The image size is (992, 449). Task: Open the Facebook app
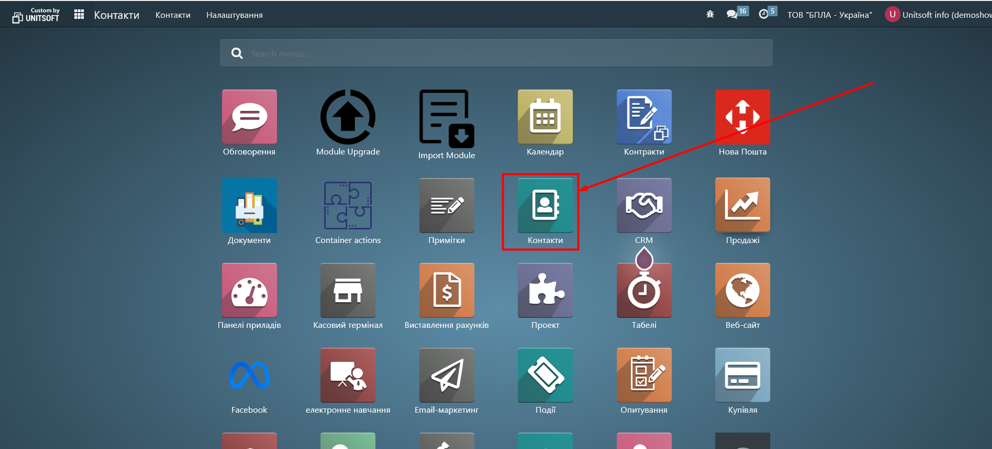click(249, 375)
